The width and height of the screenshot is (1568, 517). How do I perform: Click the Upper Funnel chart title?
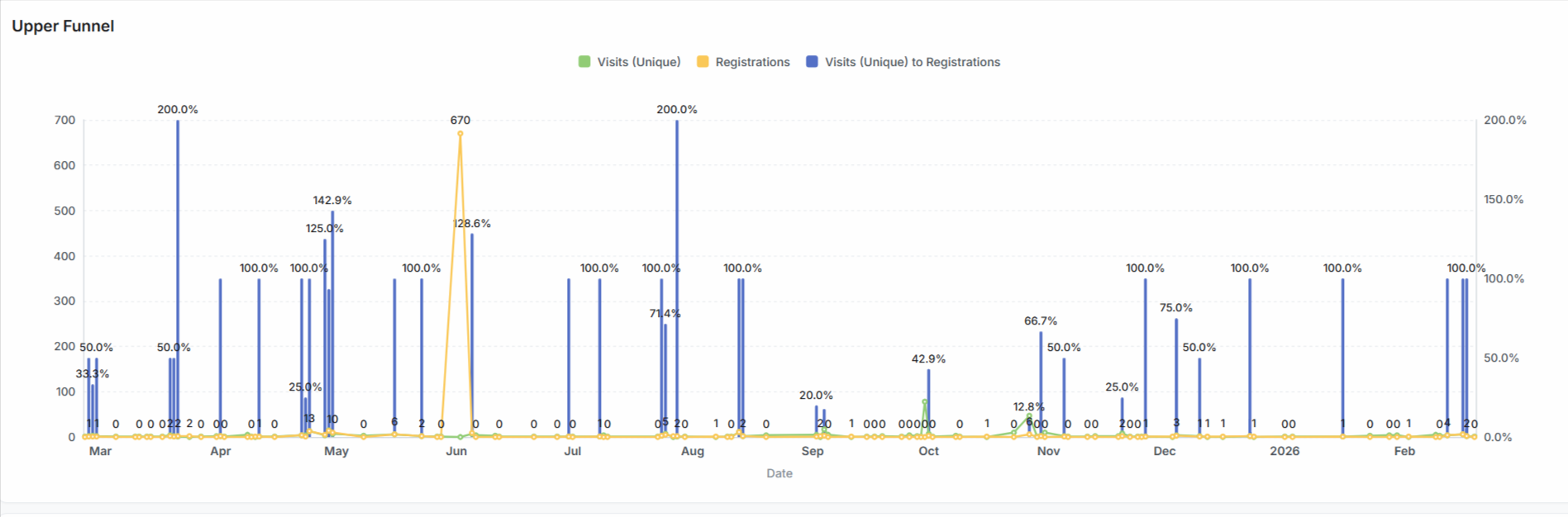coord(63,26)
